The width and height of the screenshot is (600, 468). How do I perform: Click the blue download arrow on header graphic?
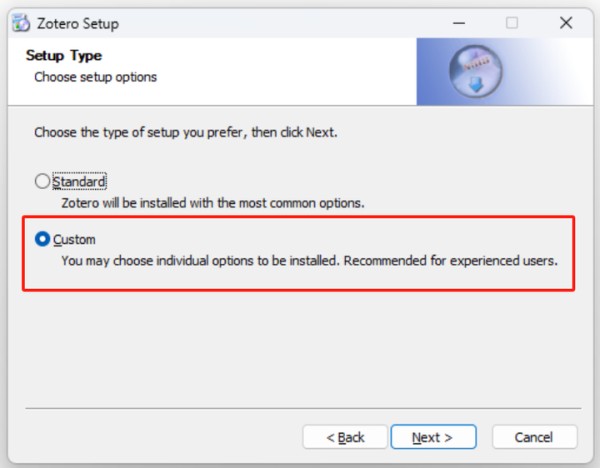point(476,84)
